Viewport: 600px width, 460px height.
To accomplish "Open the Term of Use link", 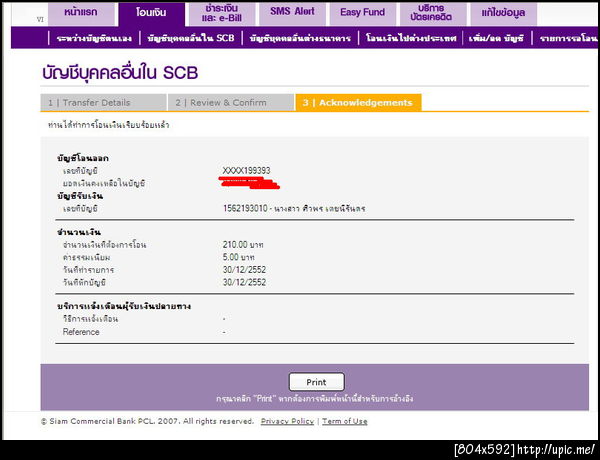I will pyautogui.click(x=344, y=421).
